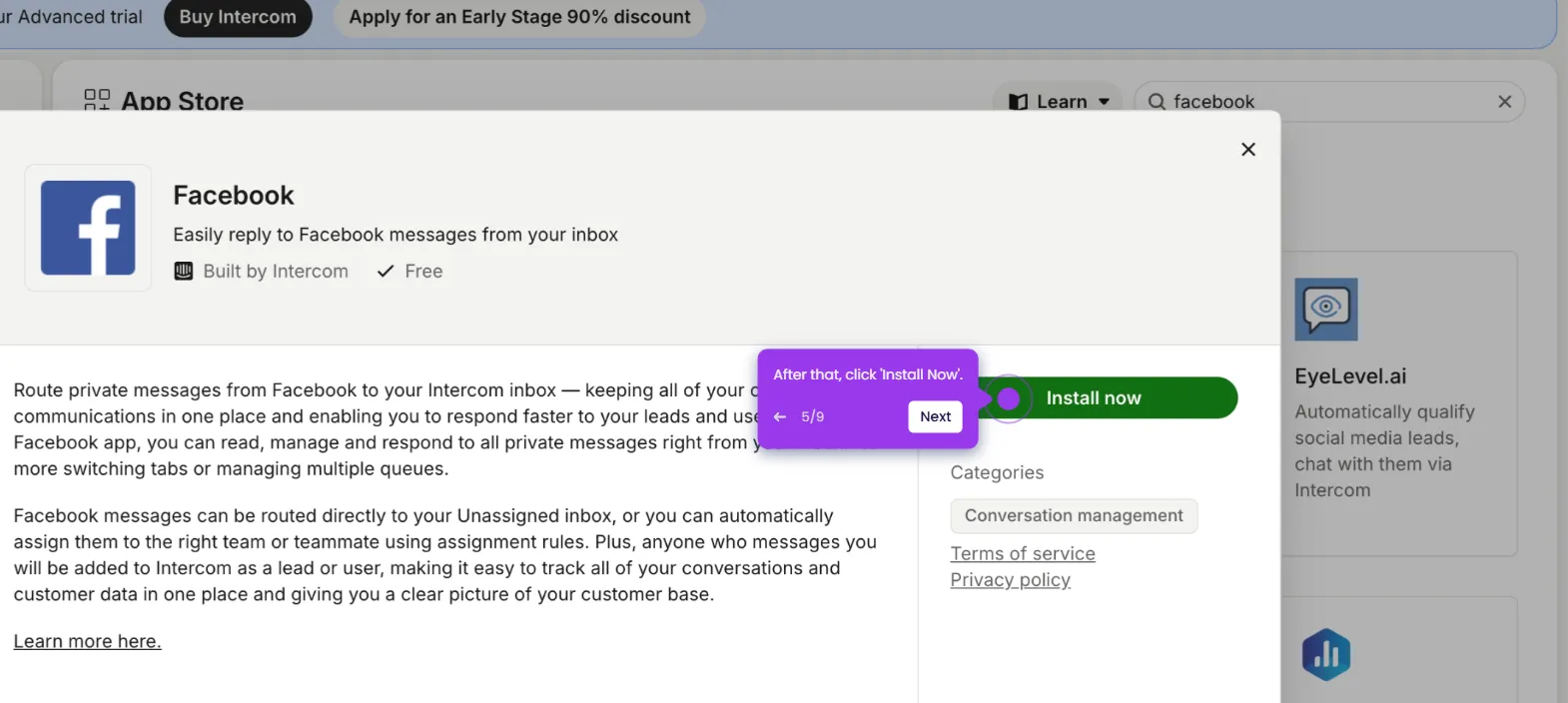Click the App Store heading

[183, 102]
